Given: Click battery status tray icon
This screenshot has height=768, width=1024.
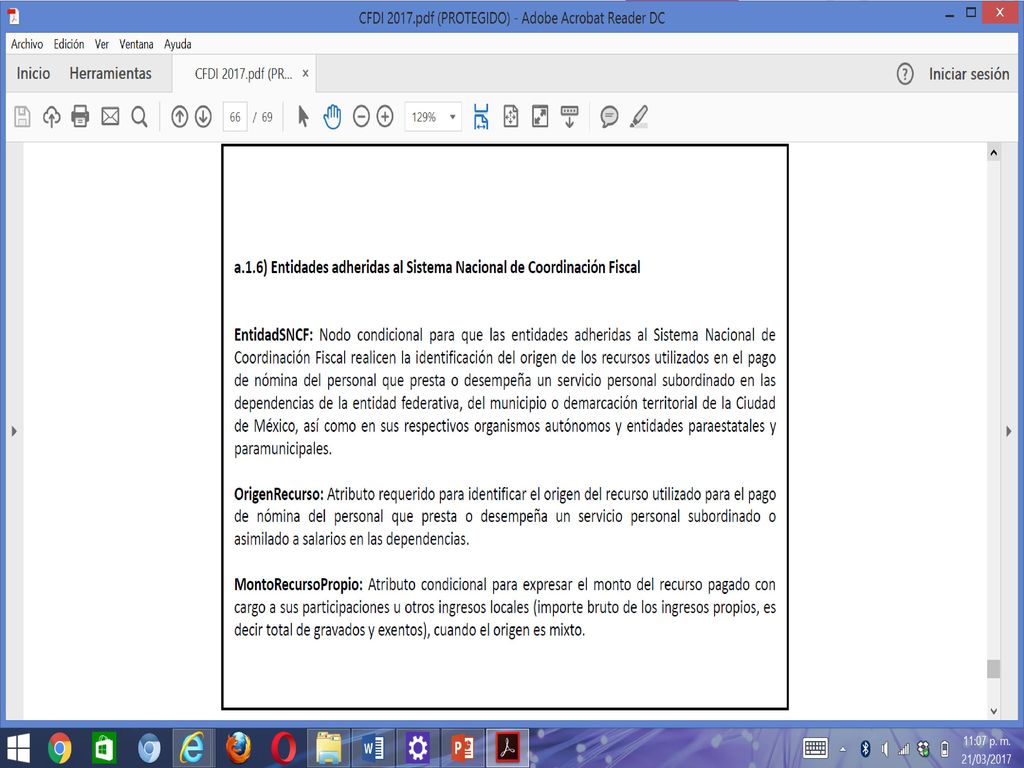Looking at the screenshot, I should 944,749.
